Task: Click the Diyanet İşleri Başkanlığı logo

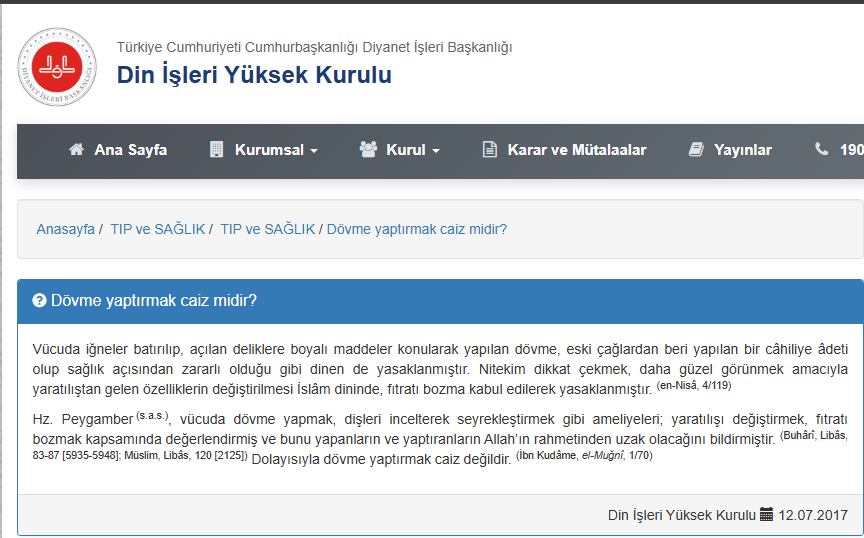Action: pyautogui.click(x=57, y=67)
